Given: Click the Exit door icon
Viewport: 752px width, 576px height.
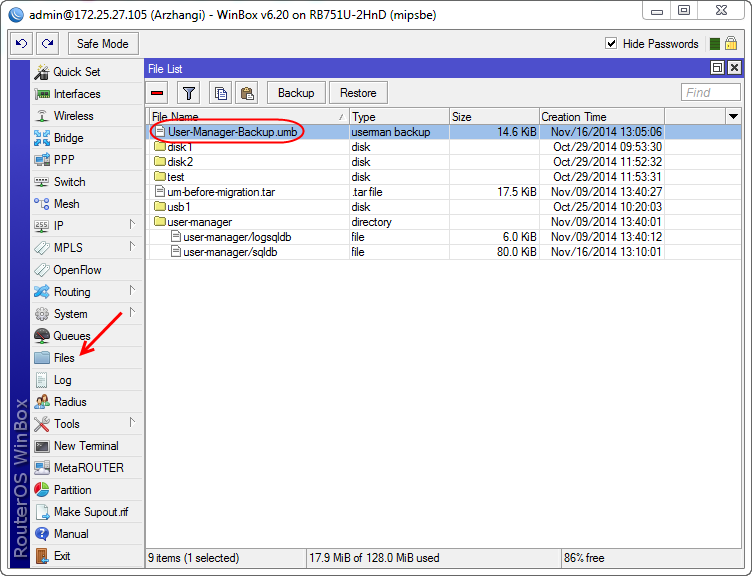Looking at the screenshot, I should 42,556.
